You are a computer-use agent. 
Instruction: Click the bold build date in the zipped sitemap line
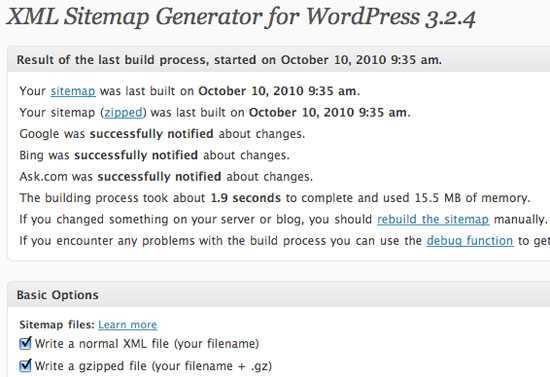coord(328,113)
